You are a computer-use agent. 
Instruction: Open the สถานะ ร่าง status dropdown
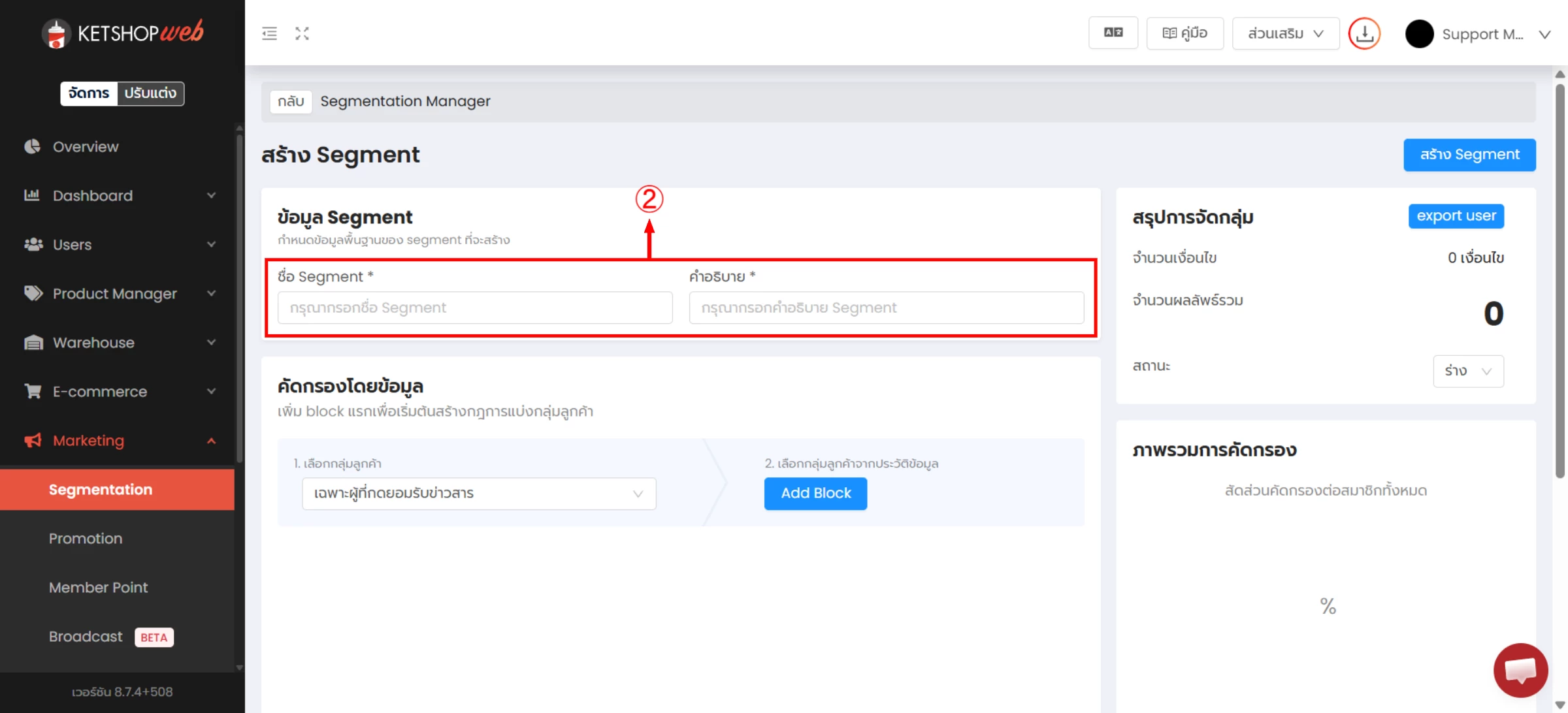(1467, 371)
